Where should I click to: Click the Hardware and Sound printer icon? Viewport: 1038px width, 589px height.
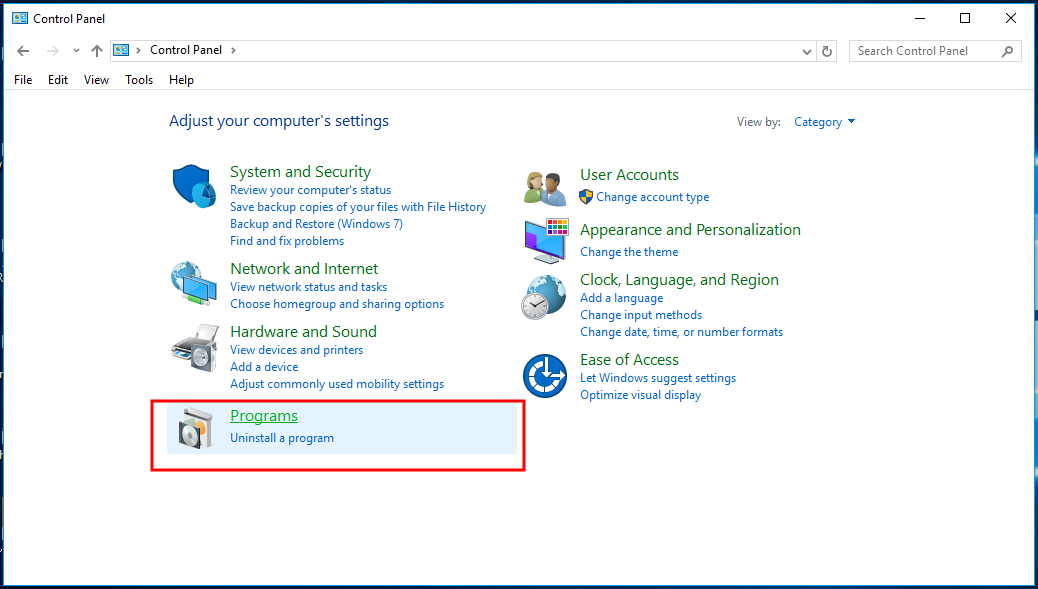tap(193, 346)
